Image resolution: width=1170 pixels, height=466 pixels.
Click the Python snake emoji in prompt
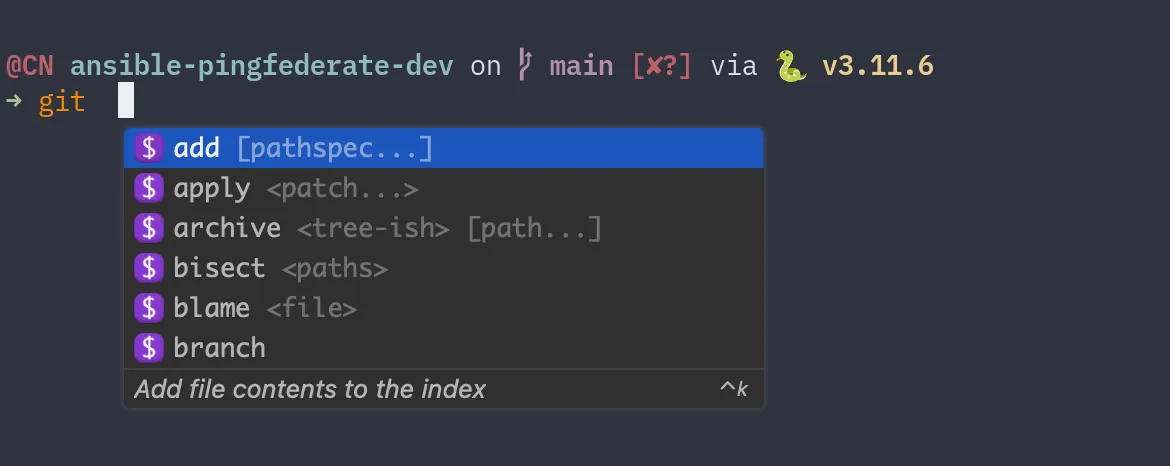click(790, 67)
